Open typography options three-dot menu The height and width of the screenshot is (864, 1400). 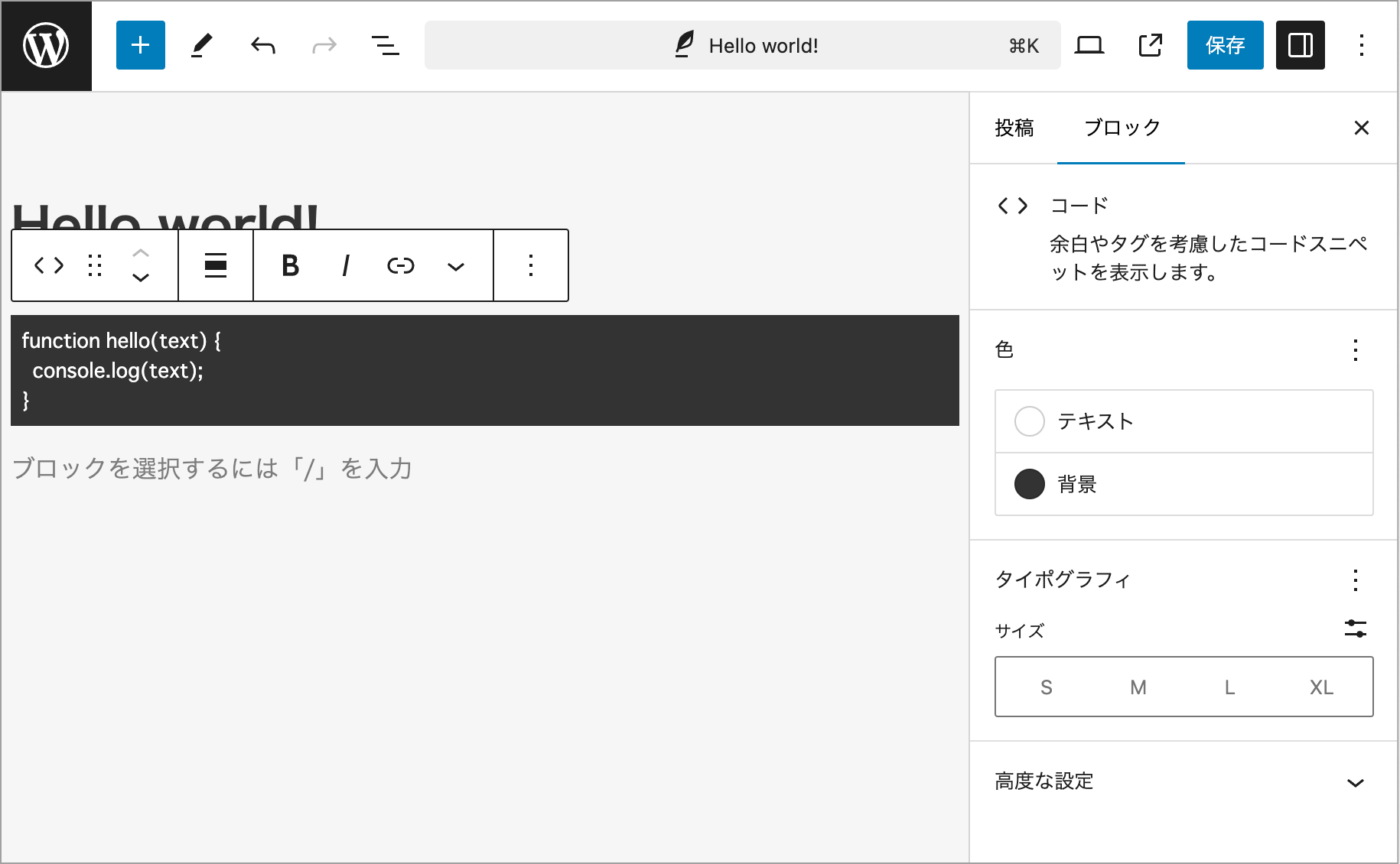tap(1355, 580)
